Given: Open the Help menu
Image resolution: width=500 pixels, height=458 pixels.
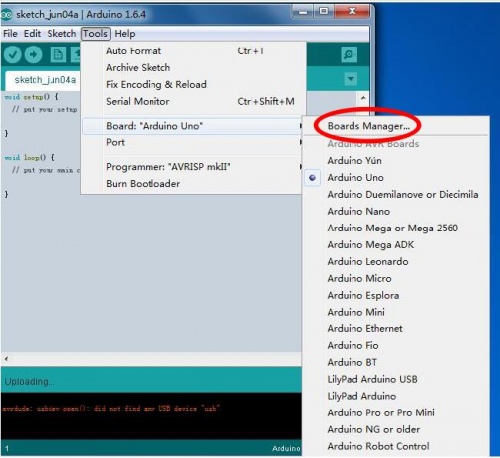Looking at the screenshot, I should [125, 34].
